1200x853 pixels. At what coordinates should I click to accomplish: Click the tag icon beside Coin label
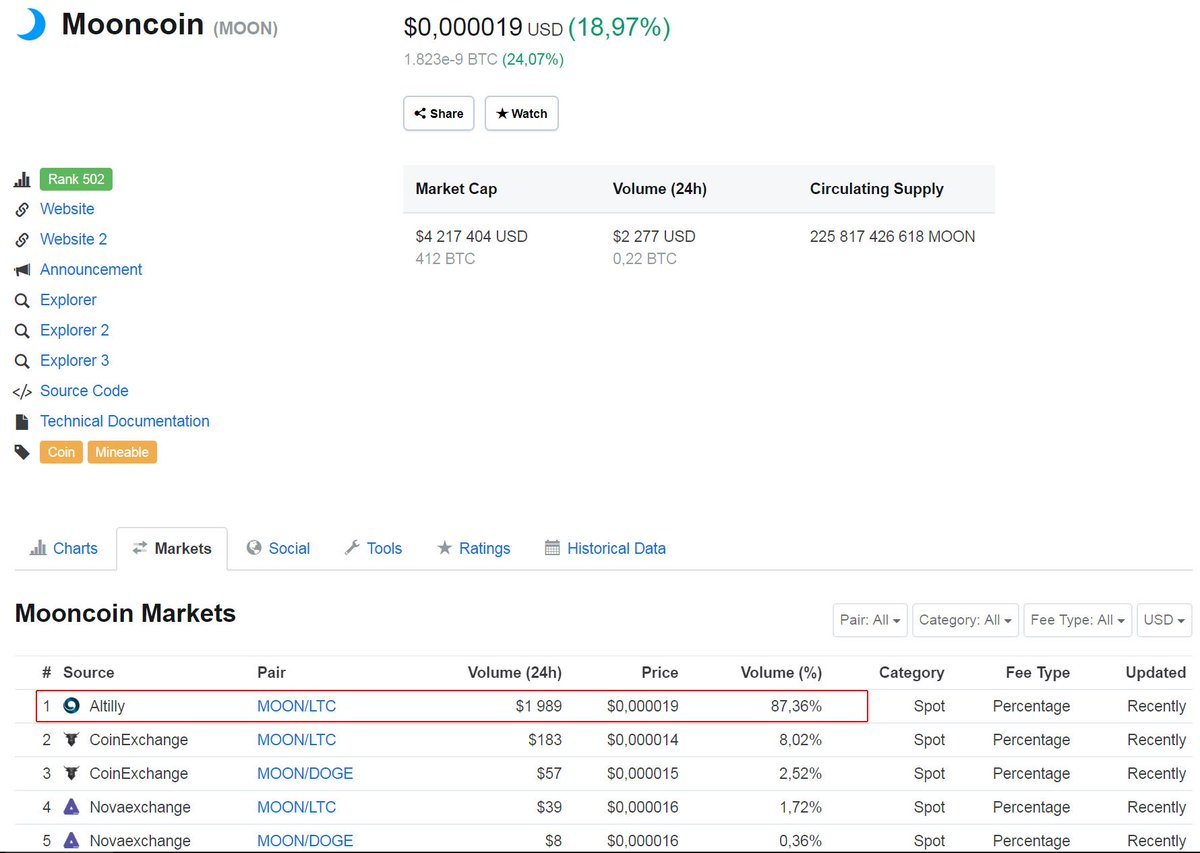point(22,453)
